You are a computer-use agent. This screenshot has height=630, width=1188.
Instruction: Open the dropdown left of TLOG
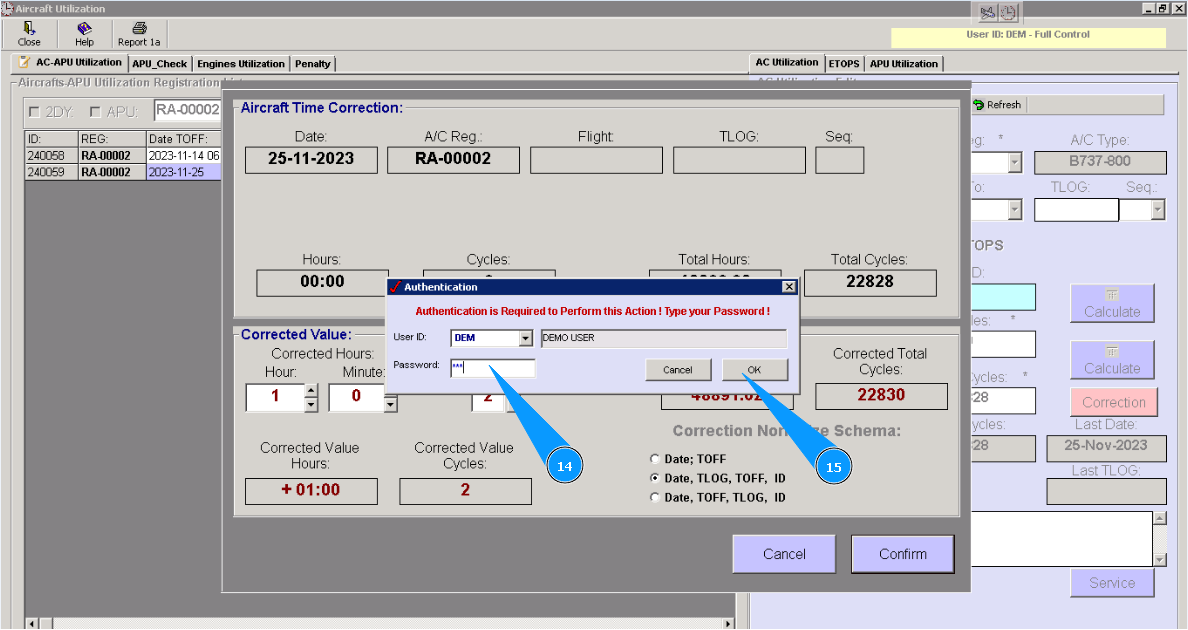click(1015, 210)
